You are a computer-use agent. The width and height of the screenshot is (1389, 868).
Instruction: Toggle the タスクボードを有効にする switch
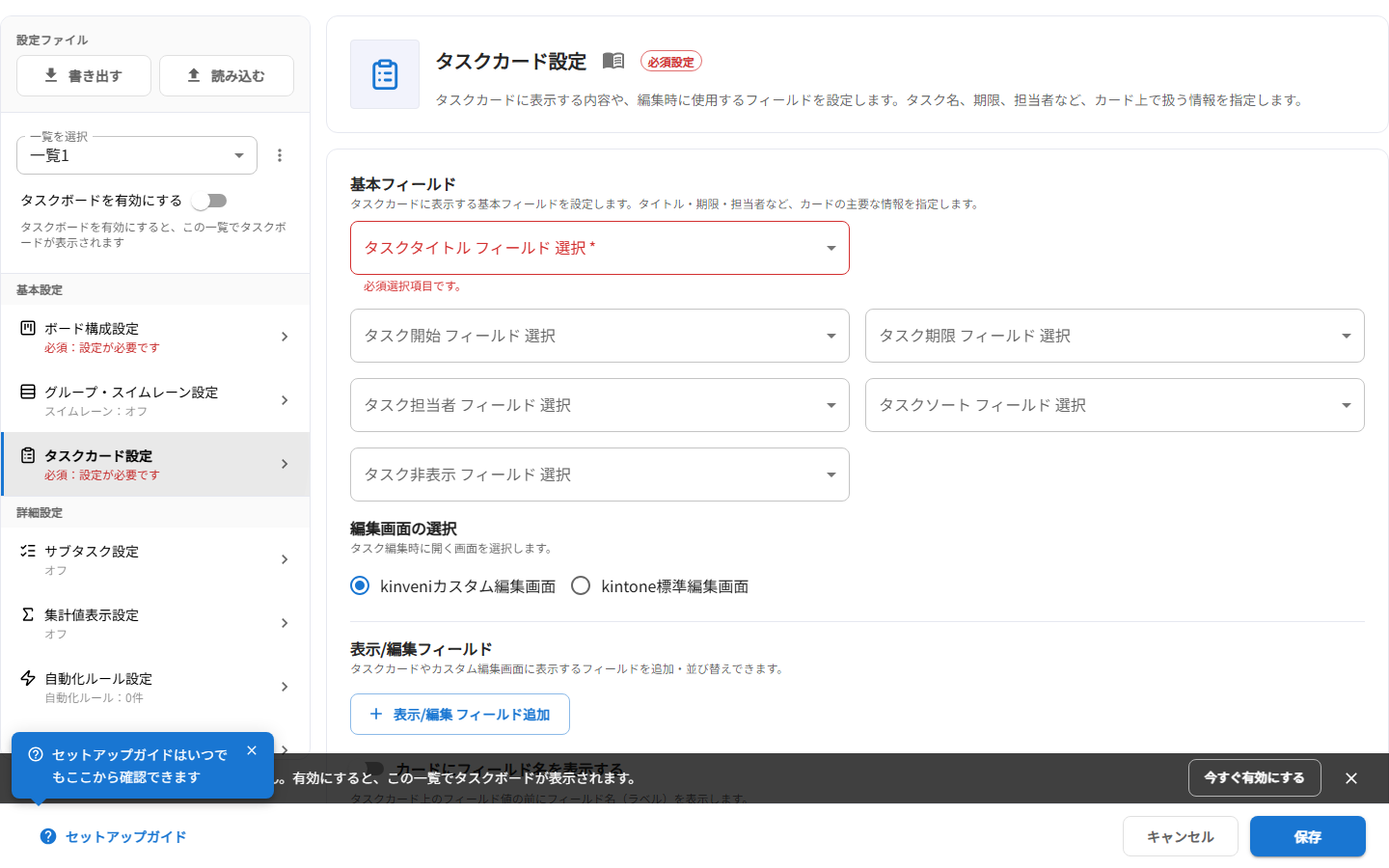(x=209, y=201)
